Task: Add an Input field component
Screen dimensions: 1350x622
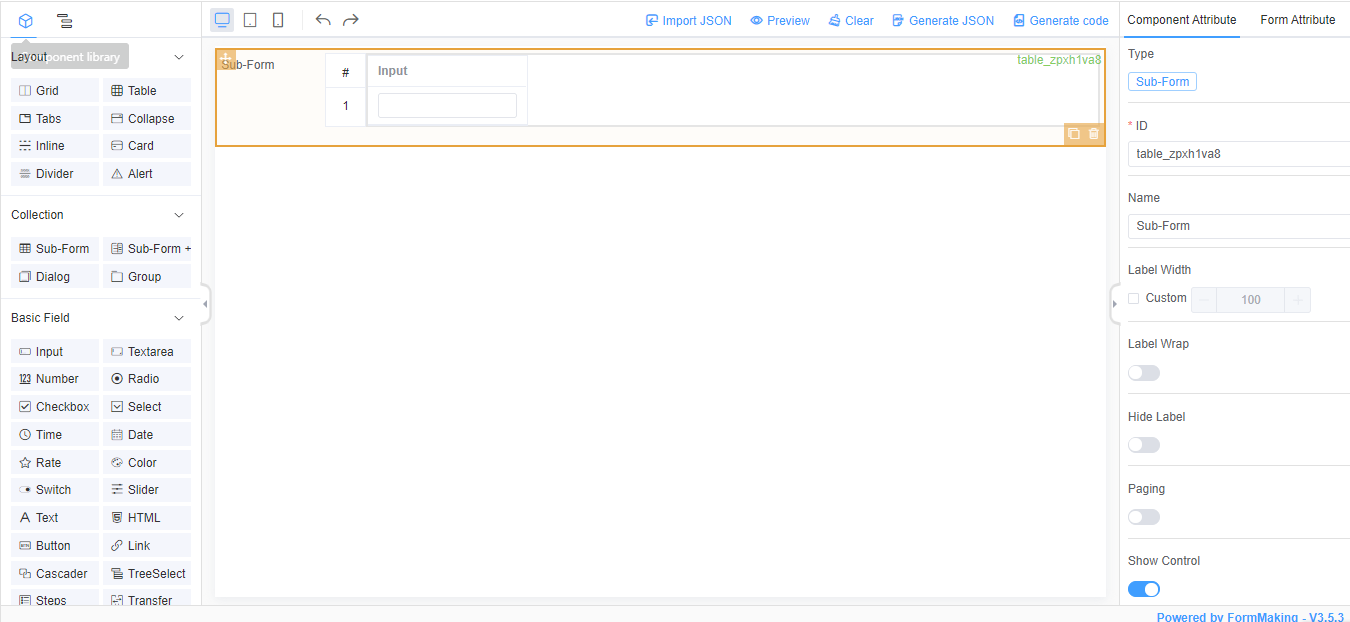Action: coord(55,352)
